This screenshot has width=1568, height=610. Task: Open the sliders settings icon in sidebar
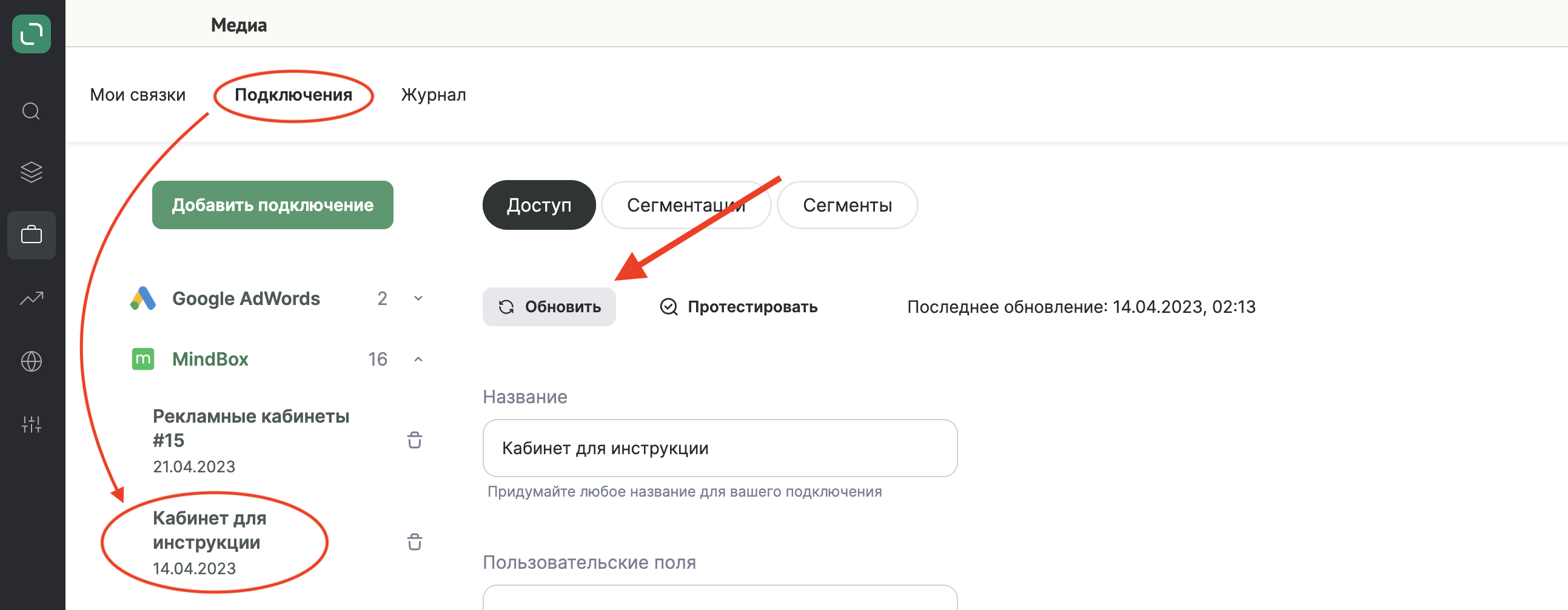[32, 424]
